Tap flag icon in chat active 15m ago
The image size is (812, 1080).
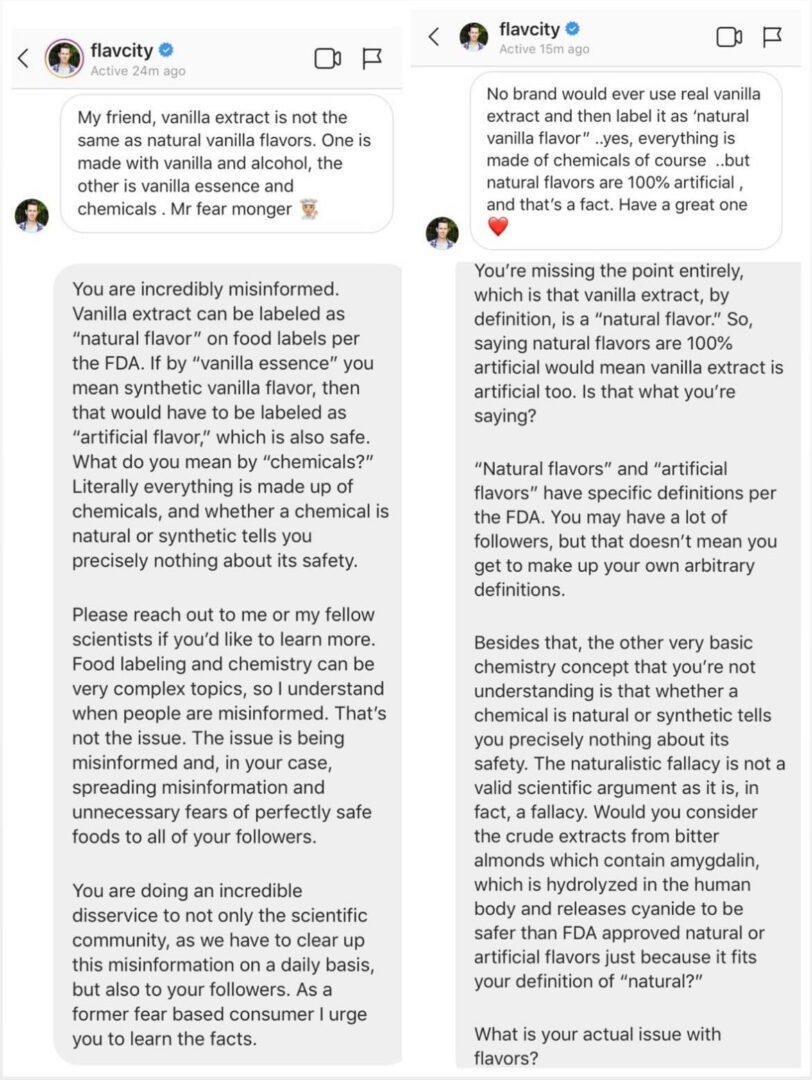click(x=772, y=37)
